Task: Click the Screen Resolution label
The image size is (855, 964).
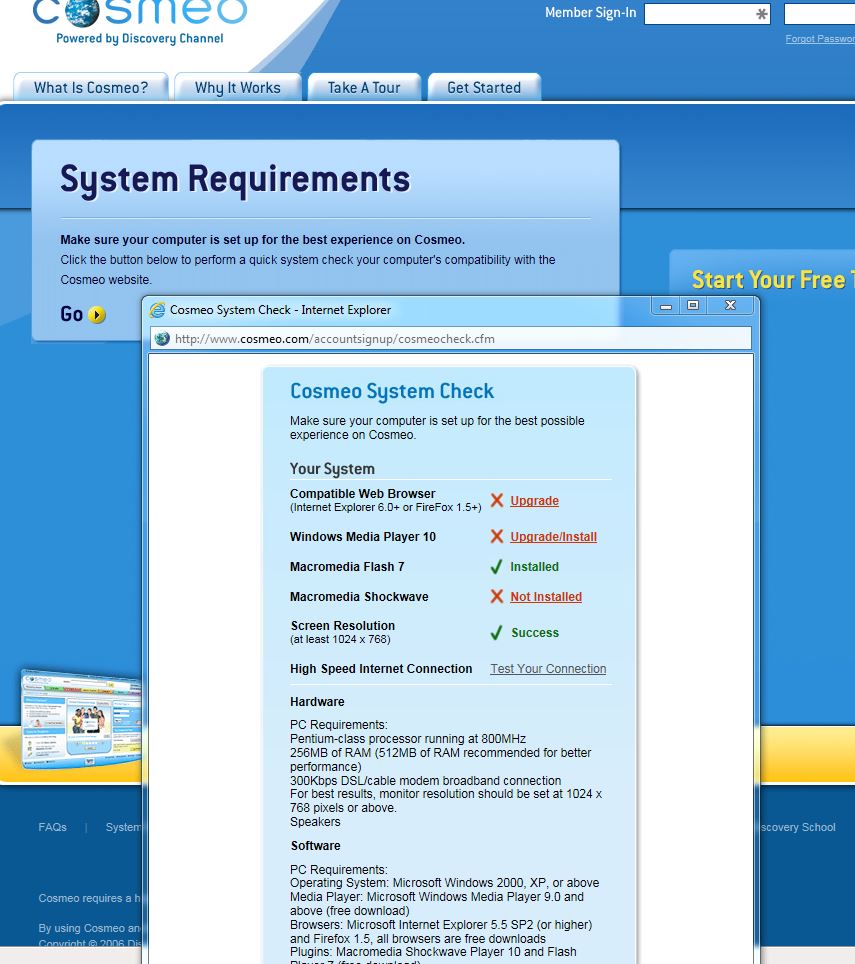Action: [x=342, y=626]
